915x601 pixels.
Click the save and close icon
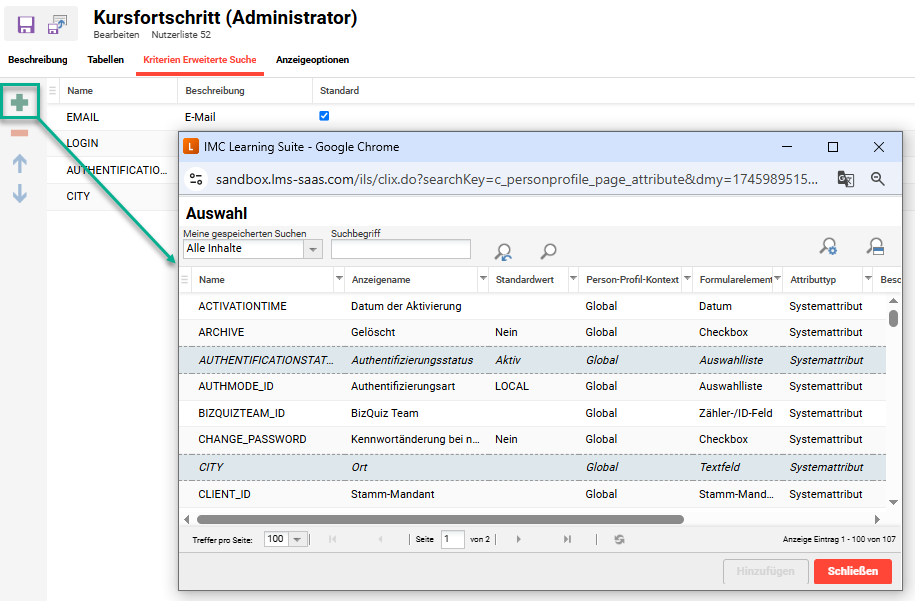coord(59,25)
